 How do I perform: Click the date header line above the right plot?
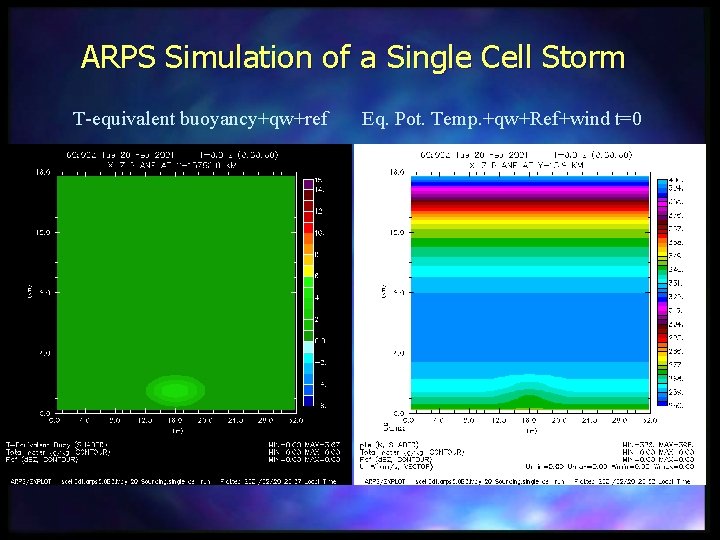point(526,155)
